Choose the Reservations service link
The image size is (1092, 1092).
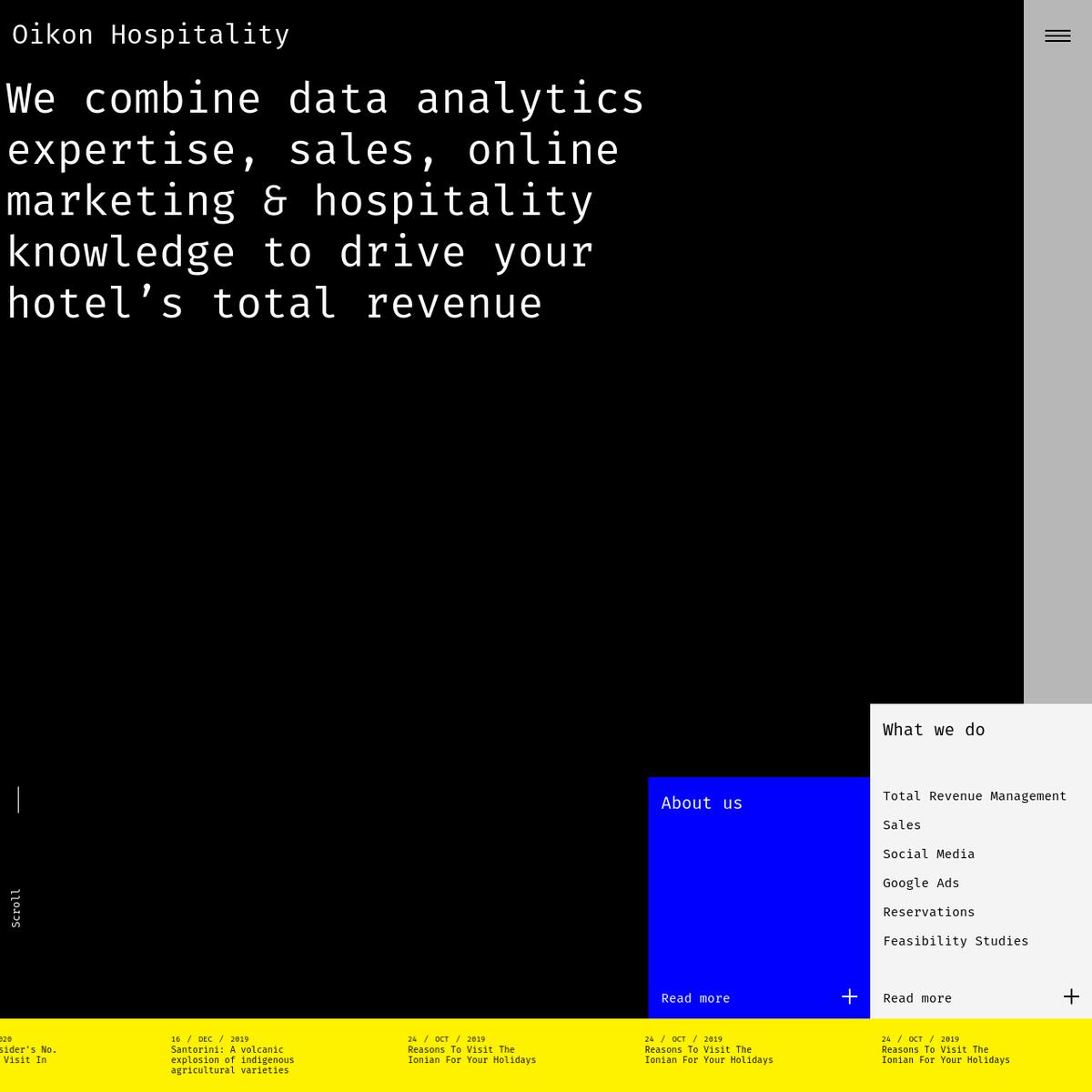928,913
